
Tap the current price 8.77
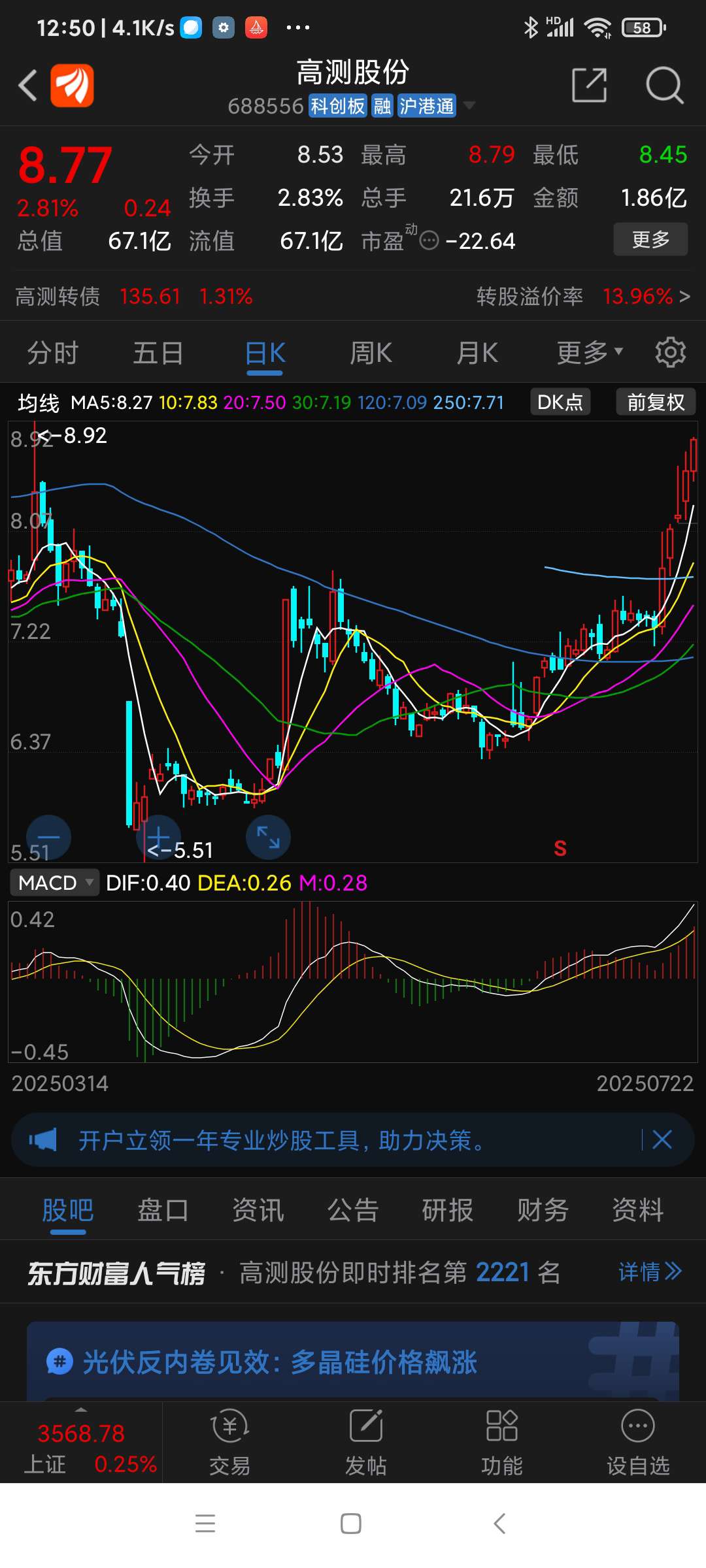[x=65, y=165]
